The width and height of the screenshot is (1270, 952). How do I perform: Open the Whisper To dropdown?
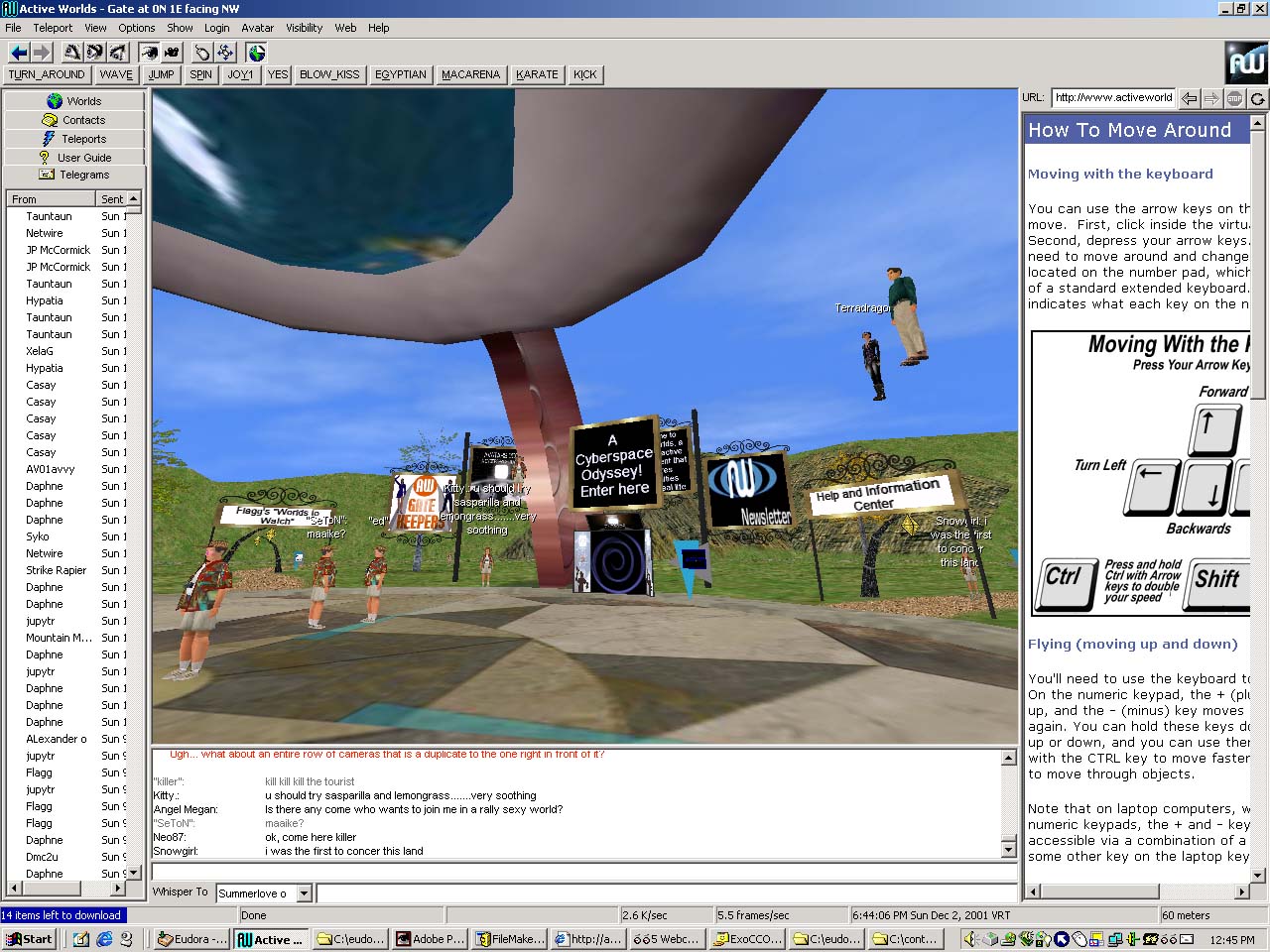point(305,893)
